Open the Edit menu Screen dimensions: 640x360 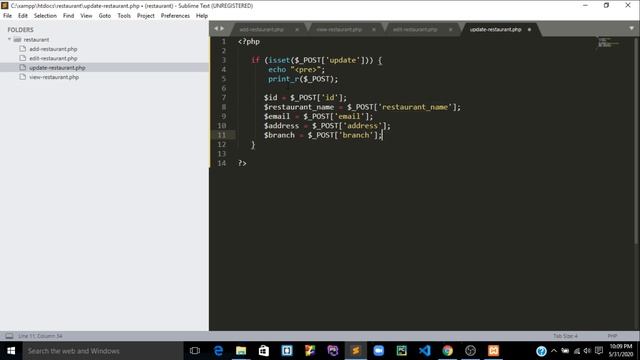pyautogui.click(x=23, y=16)
